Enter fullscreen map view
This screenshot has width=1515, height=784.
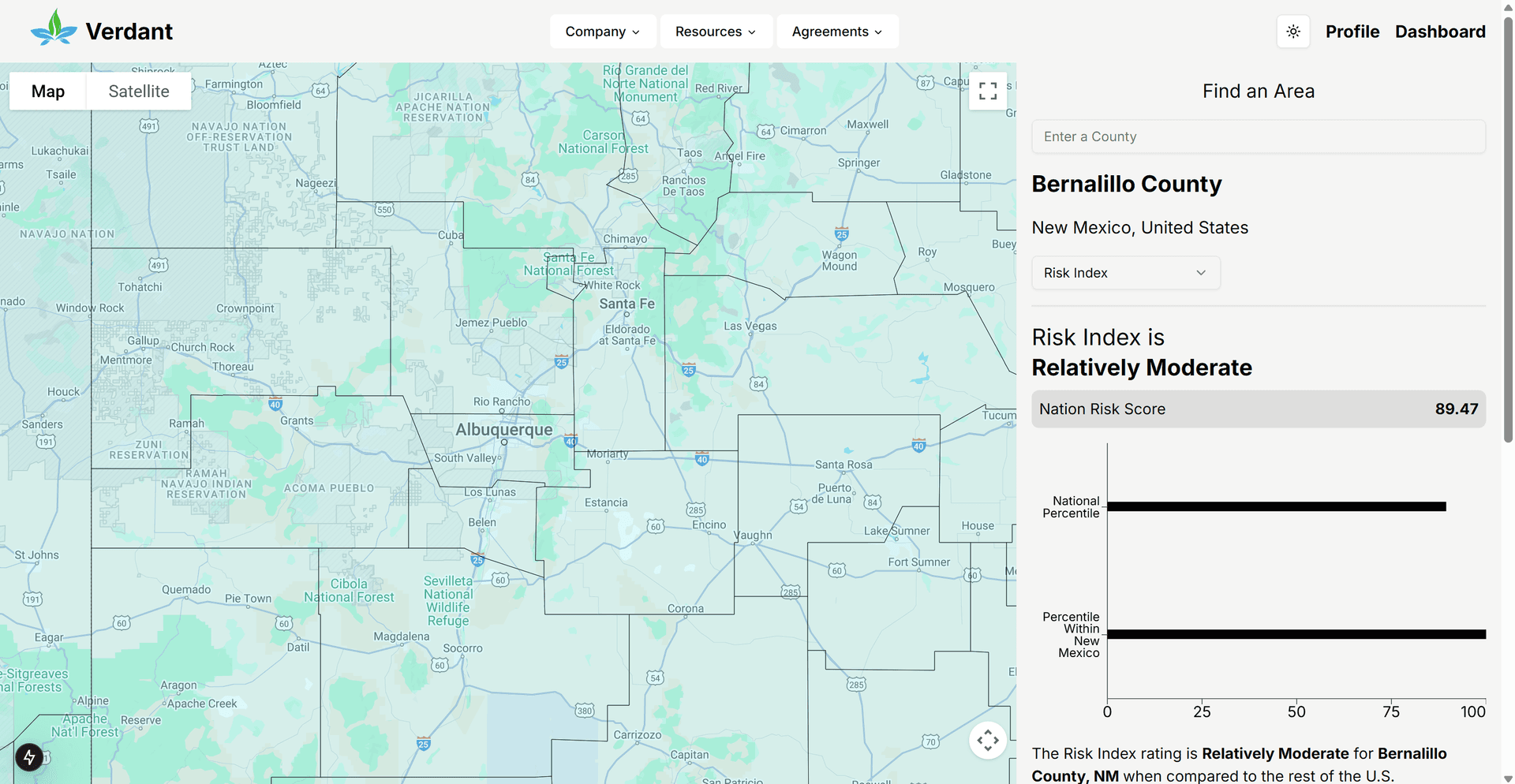click(987, 91)
